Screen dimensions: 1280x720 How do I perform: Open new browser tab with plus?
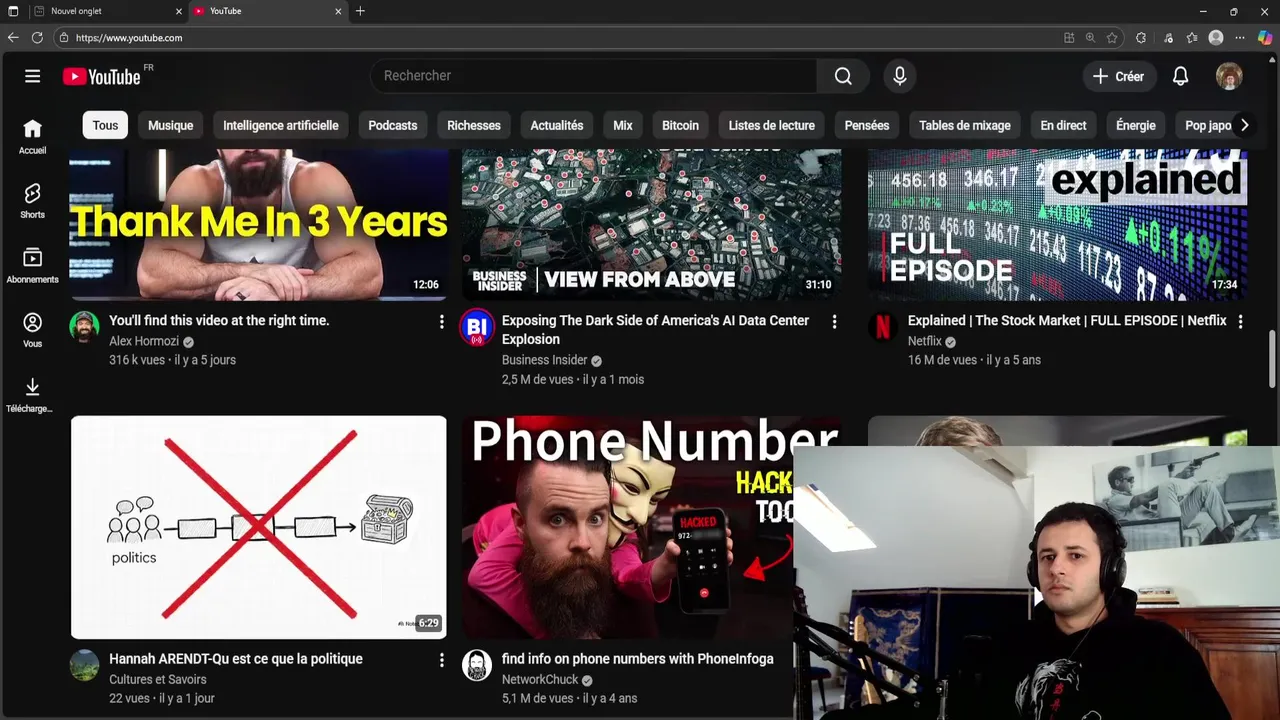coord(360,11)
